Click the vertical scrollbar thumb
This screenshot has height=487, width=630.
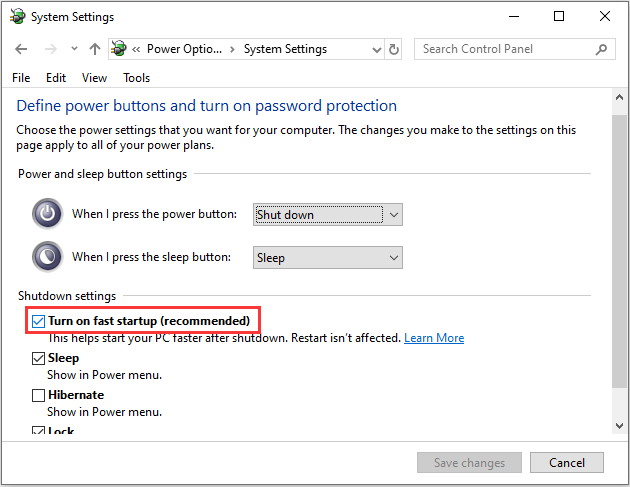coord(619,251)
